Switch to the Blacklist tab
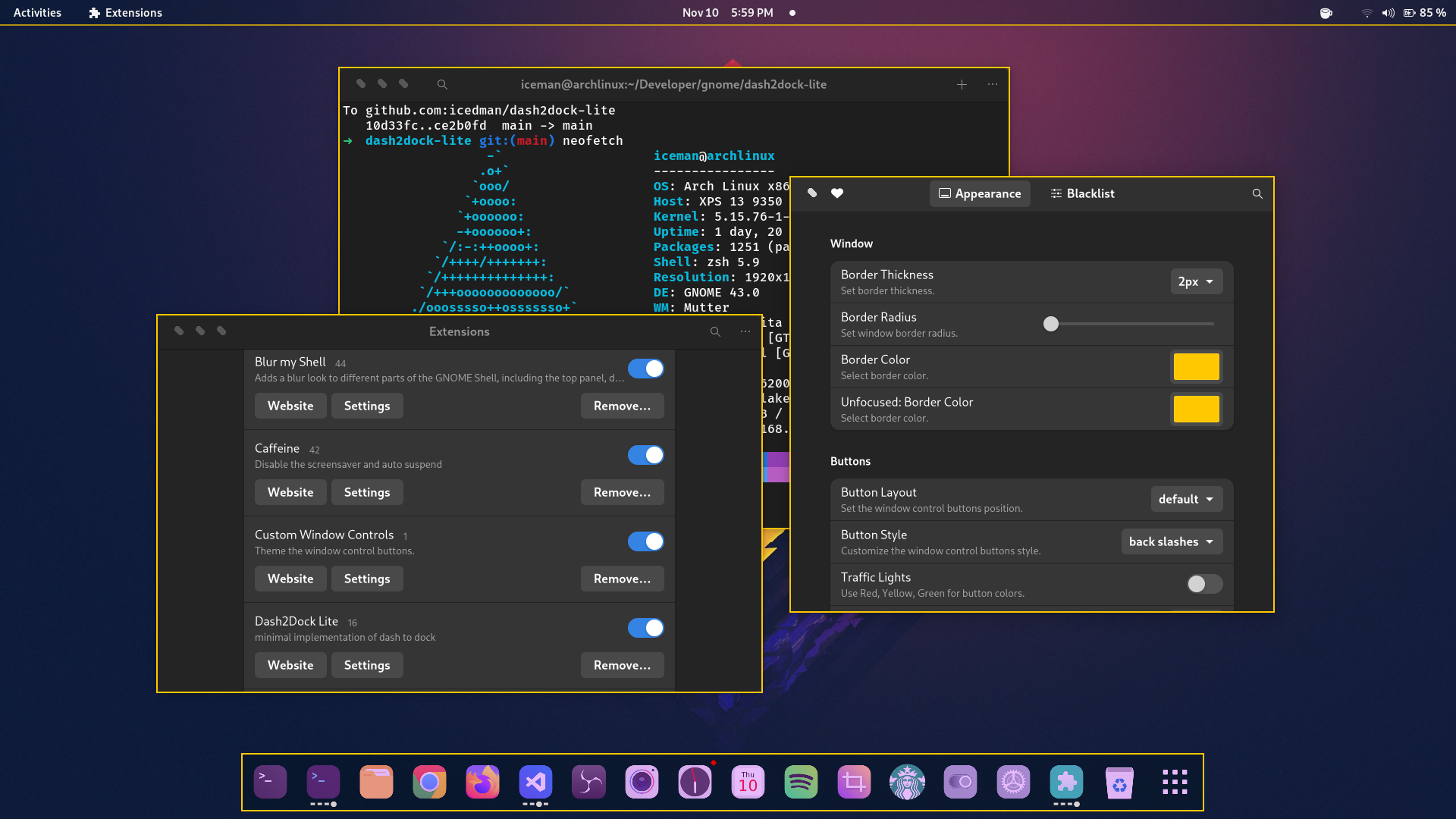The image size is (1456, 819). 1082,193
